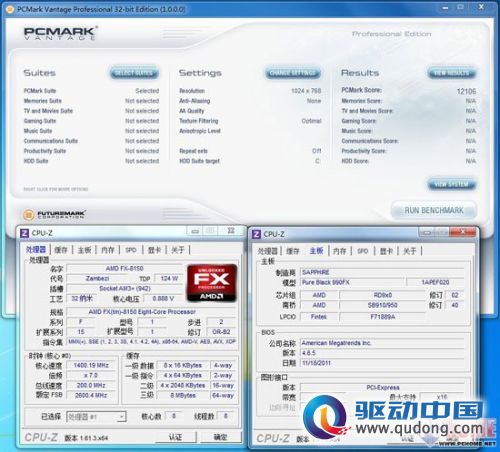Switch to 主板 tab in left CPU-Z
500x452 pixels.
(x=85, y=250)
